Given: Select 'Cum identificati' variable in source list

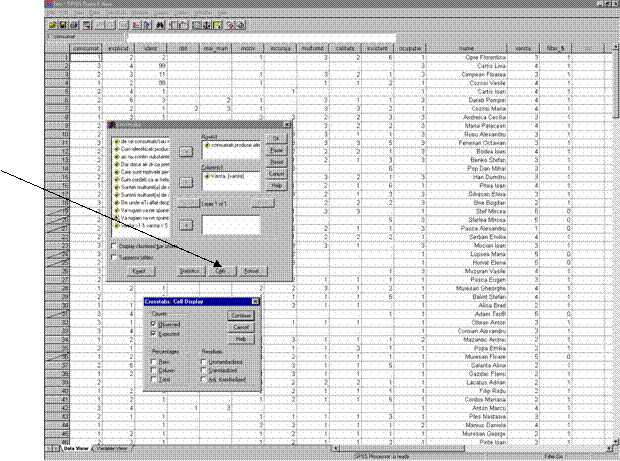Looking at the screenshot, I should point(142,149).
